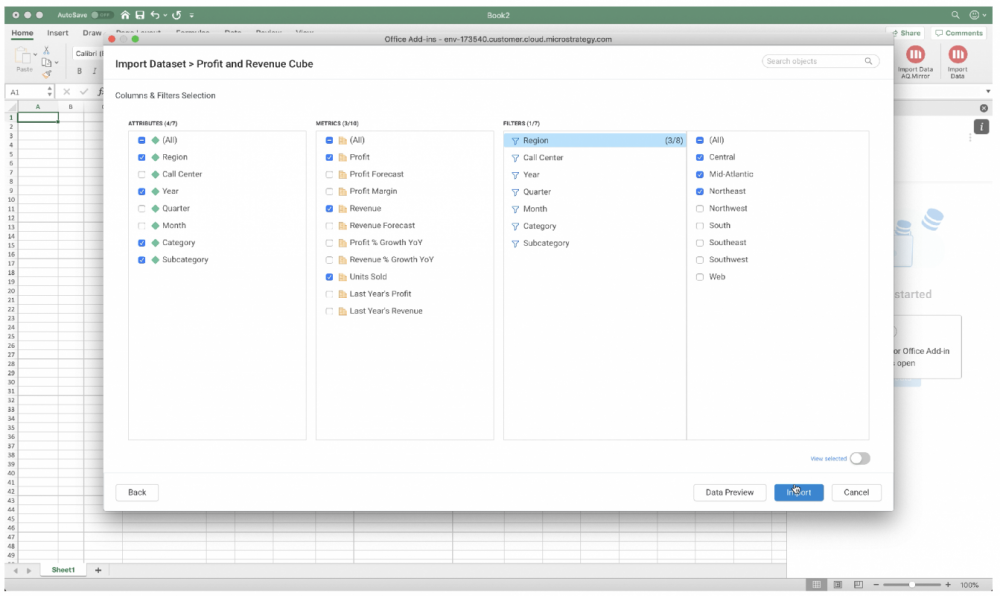Check the Web filter checkbox

[700, 277]
